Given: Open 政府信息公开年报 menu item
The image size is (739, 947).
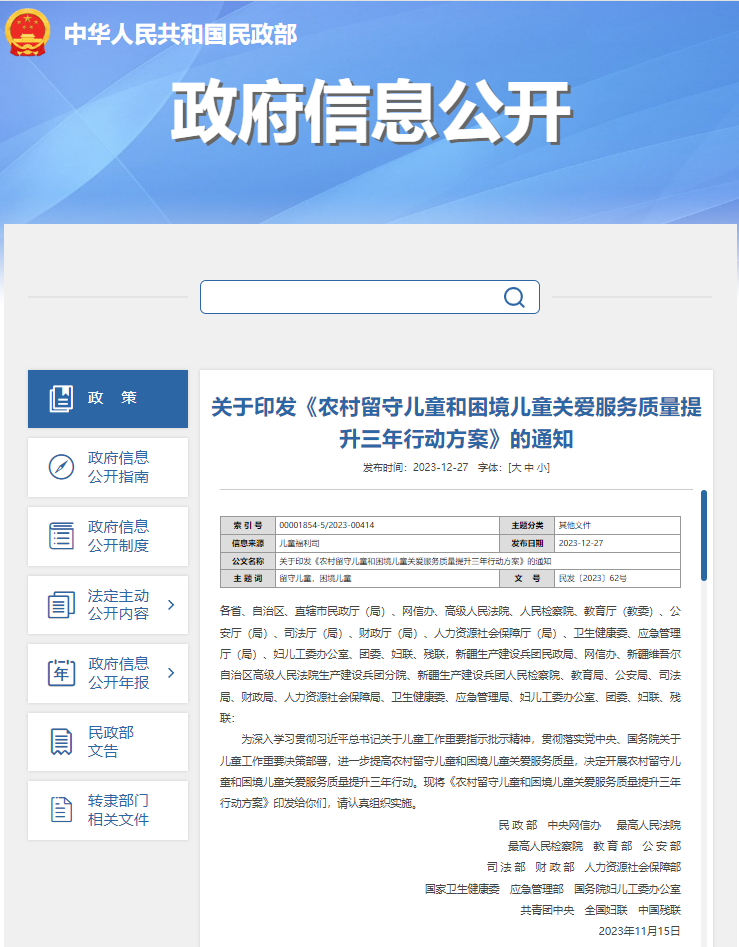Looking at the screenshot, I should (108, 673).
